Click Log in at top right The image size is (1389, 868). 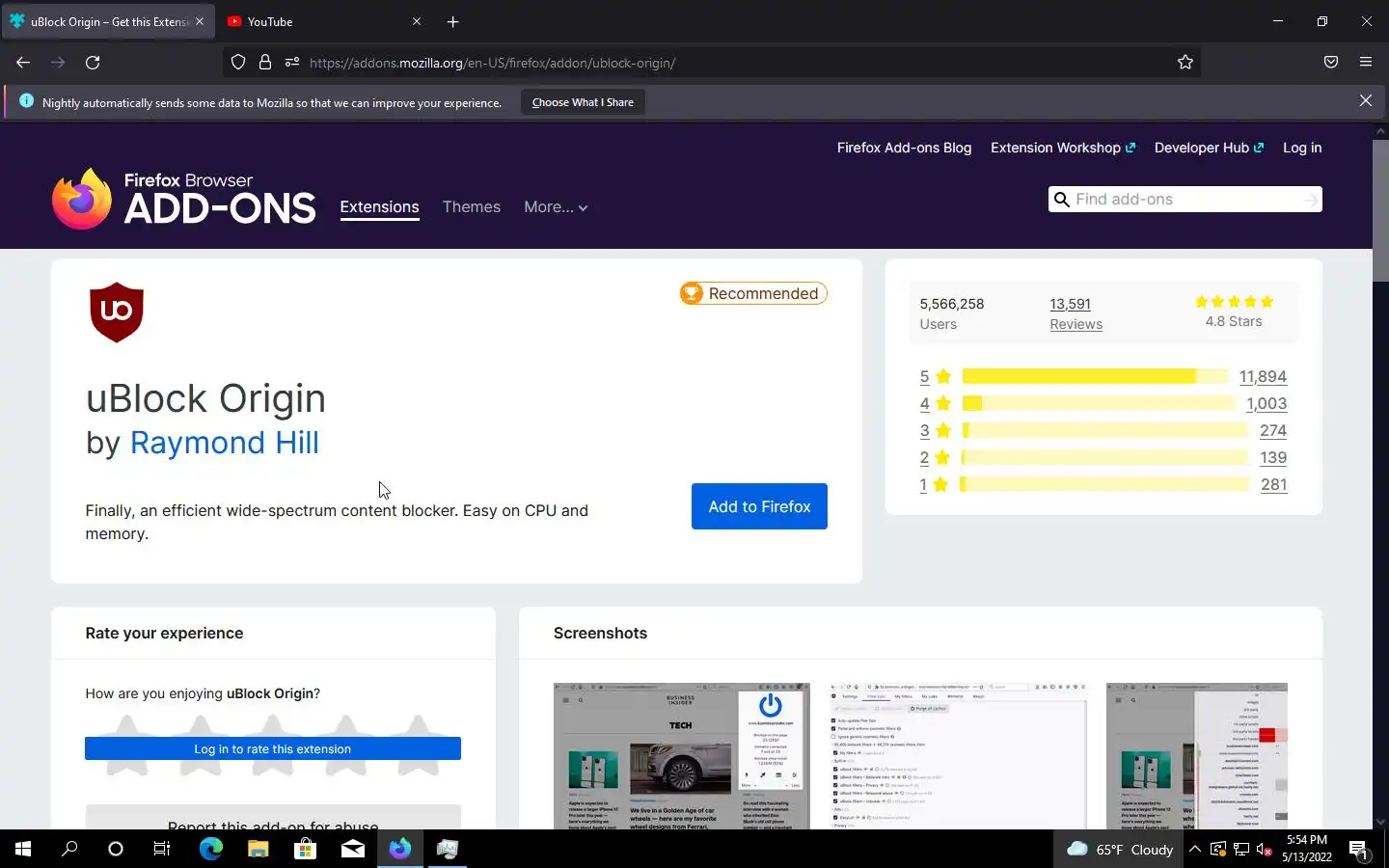tap(1302, 148)
